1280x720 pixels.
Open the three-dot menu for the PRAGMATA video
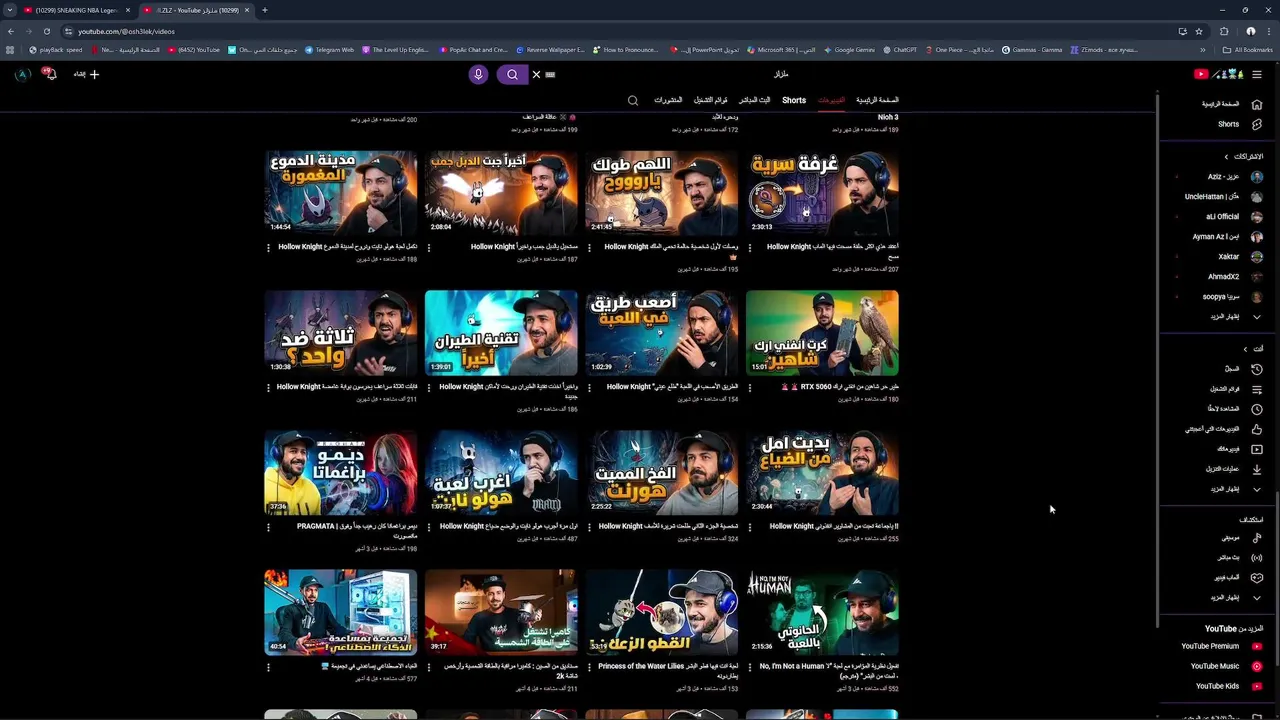268,527
